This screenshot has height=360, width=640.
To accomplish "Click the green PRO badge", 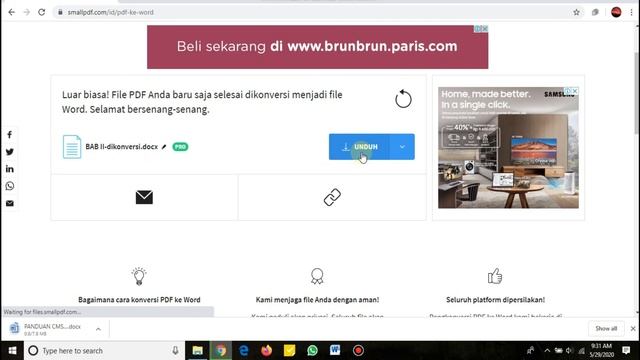I will tap(180, 147).
